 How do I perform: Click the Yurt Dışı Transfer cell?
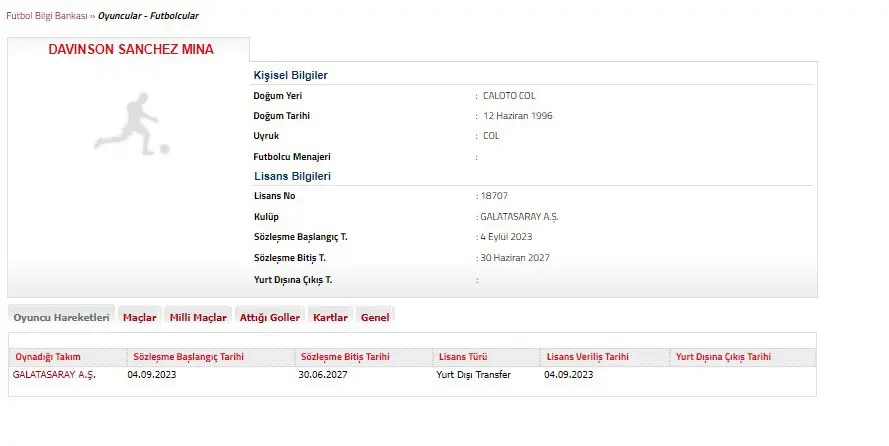click(473, 375)
